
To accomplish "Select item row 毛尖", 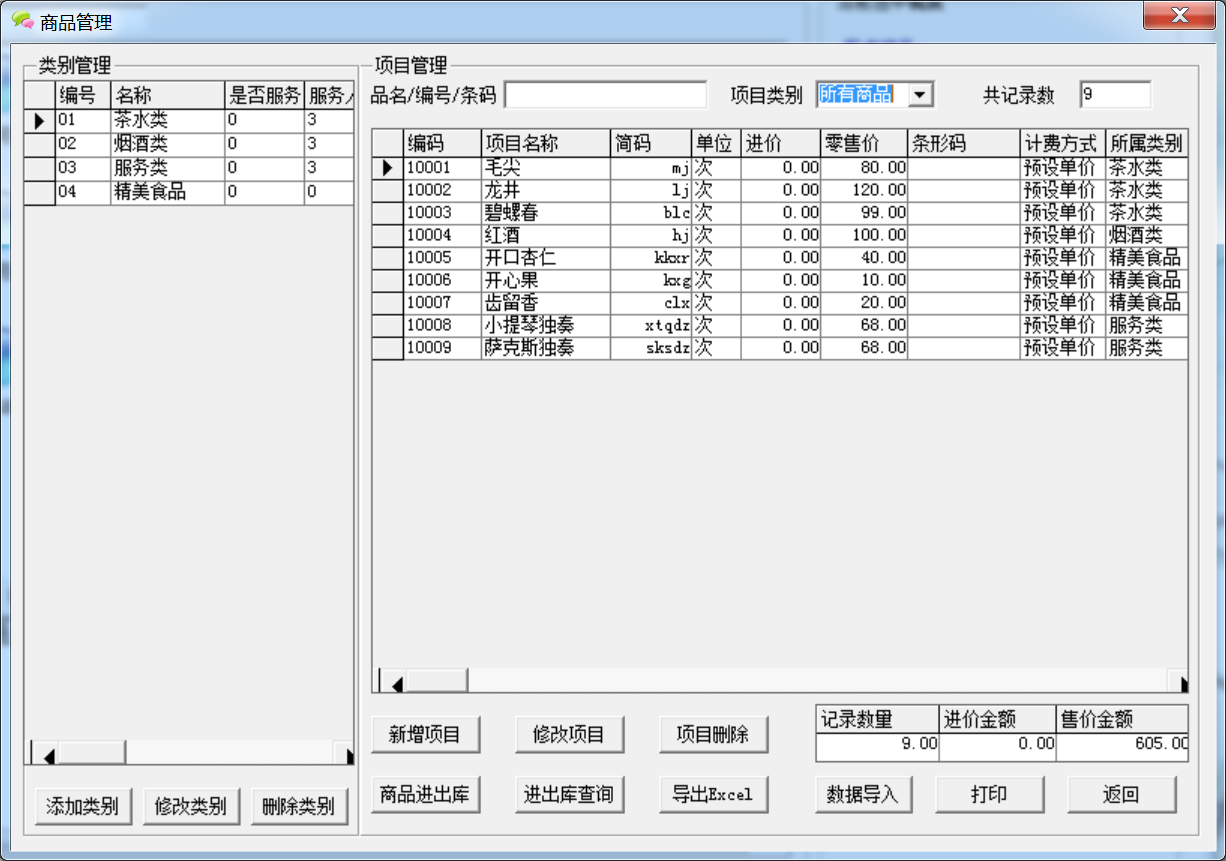I will pos(780,168).
